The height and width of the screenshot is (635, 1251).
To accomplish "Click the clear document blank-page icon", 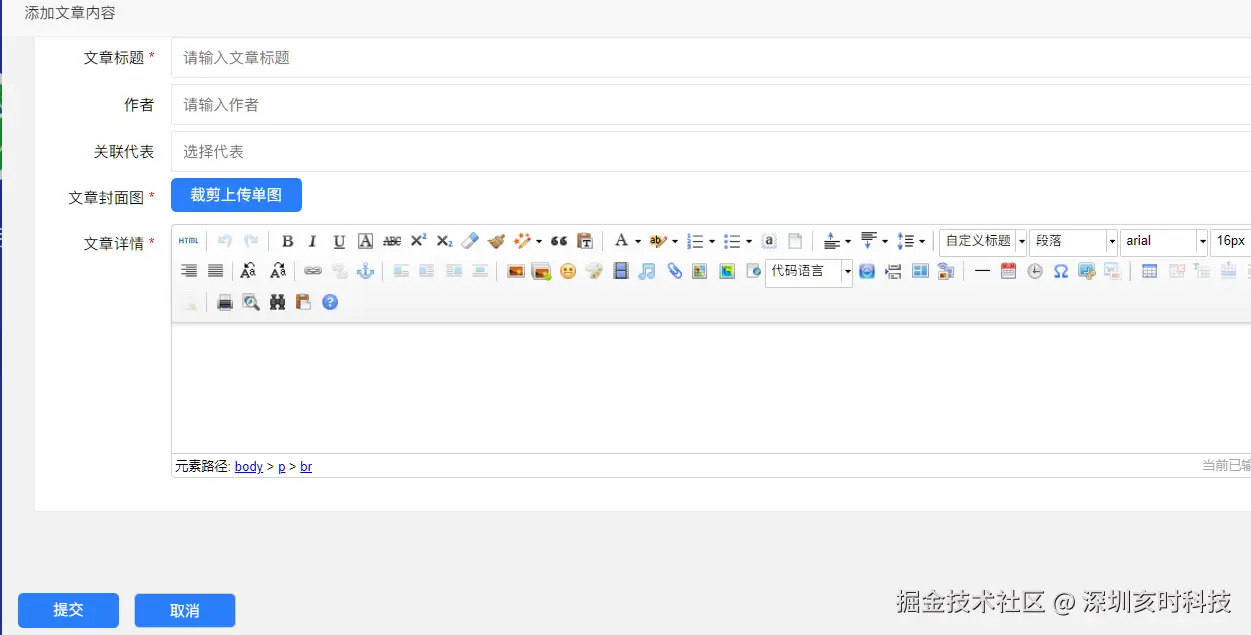I will (x=795, y=241).
